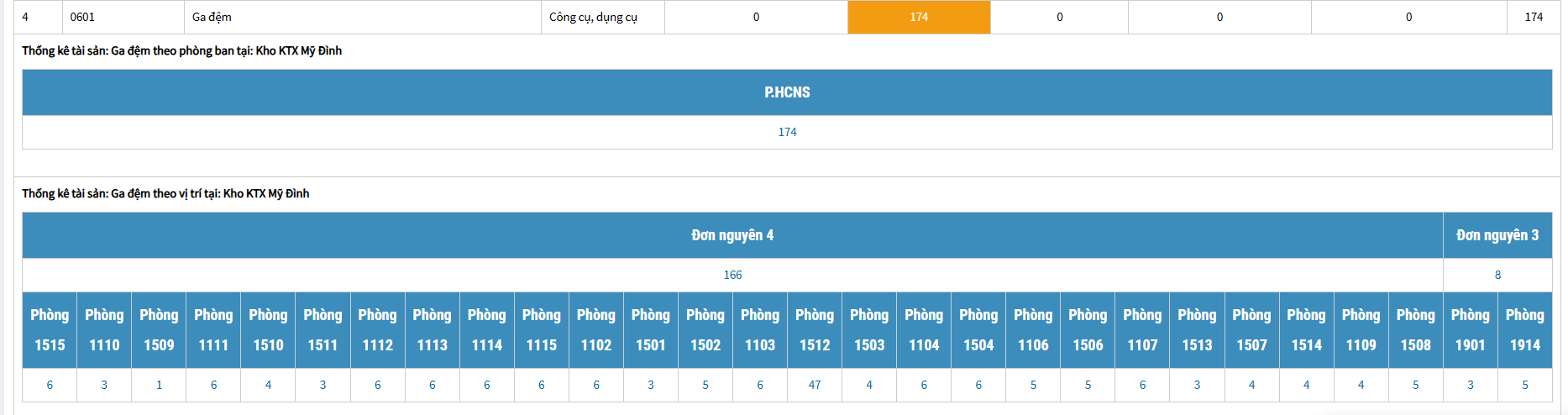The height and width of the screenshot is (415, 1568).
Task: Open the 174 link under P.HCNS
Action: 787,132
